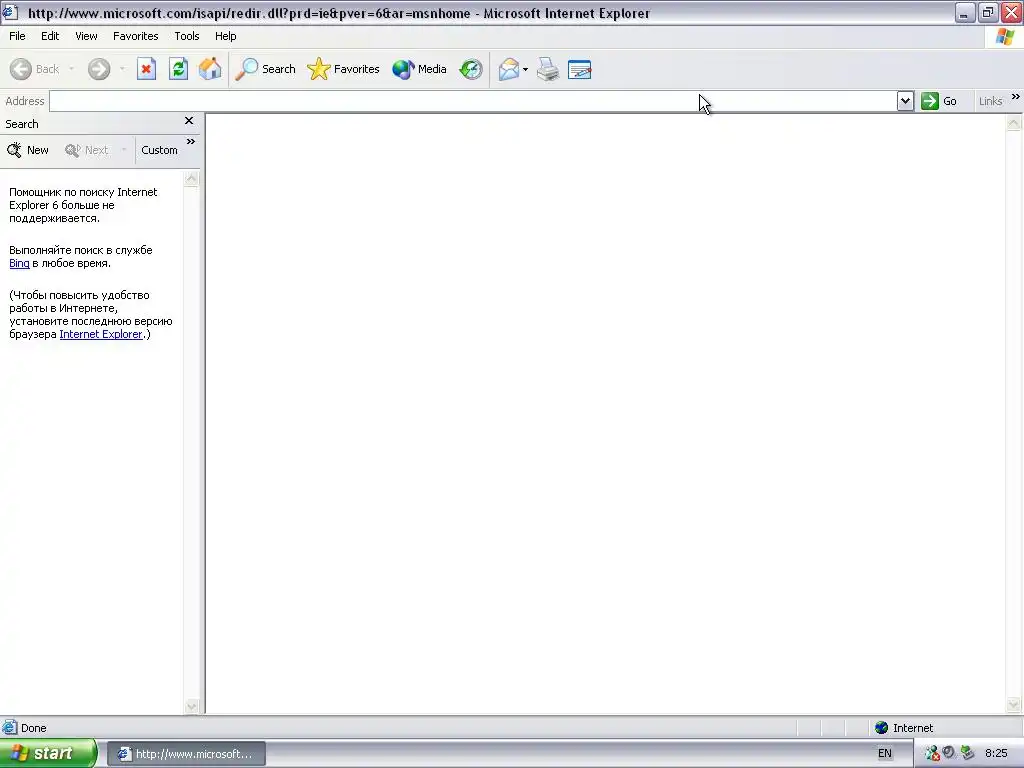Image resolution: width=1024 pixels, height=768 pixels.
Task: Click the Search panel scroll down arrow
Action: (191, 706)
